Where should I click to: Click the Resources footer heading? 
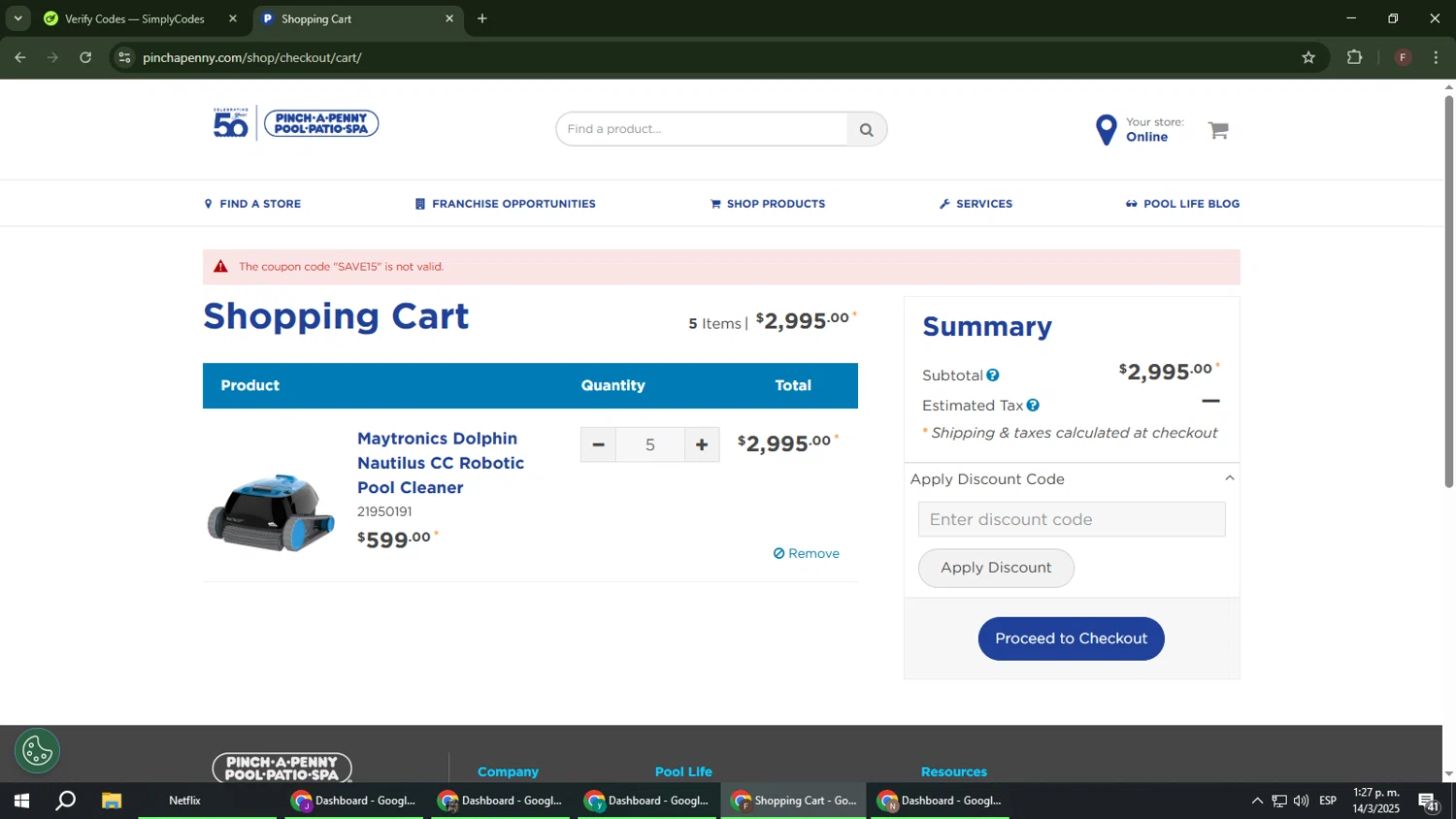click(x=954, y=771)
